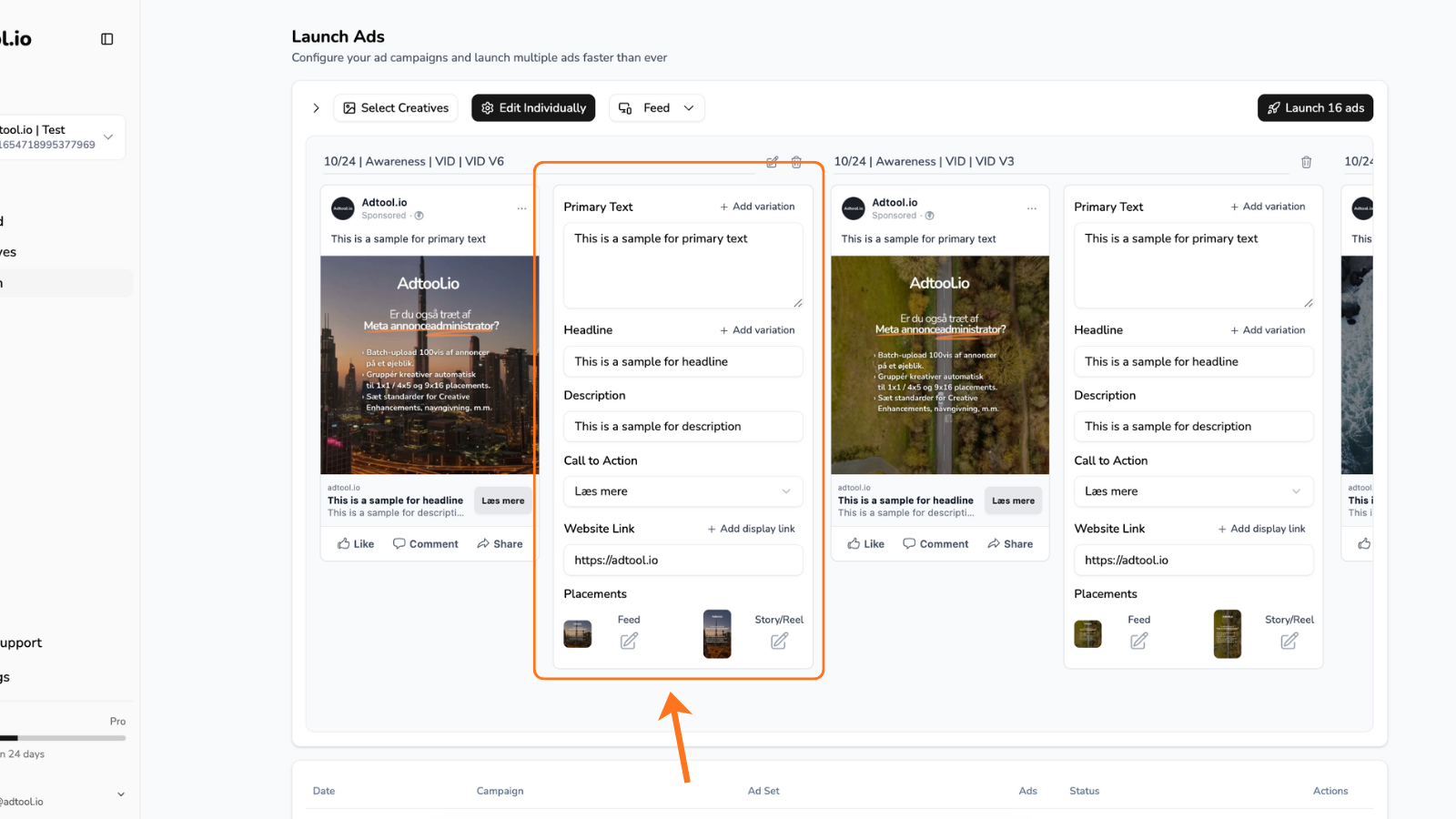The width and height of the screenshot is (1456, 819).
Task: Select the VID V3 Feed placement thumbnail
Action: click(1087, 634)
